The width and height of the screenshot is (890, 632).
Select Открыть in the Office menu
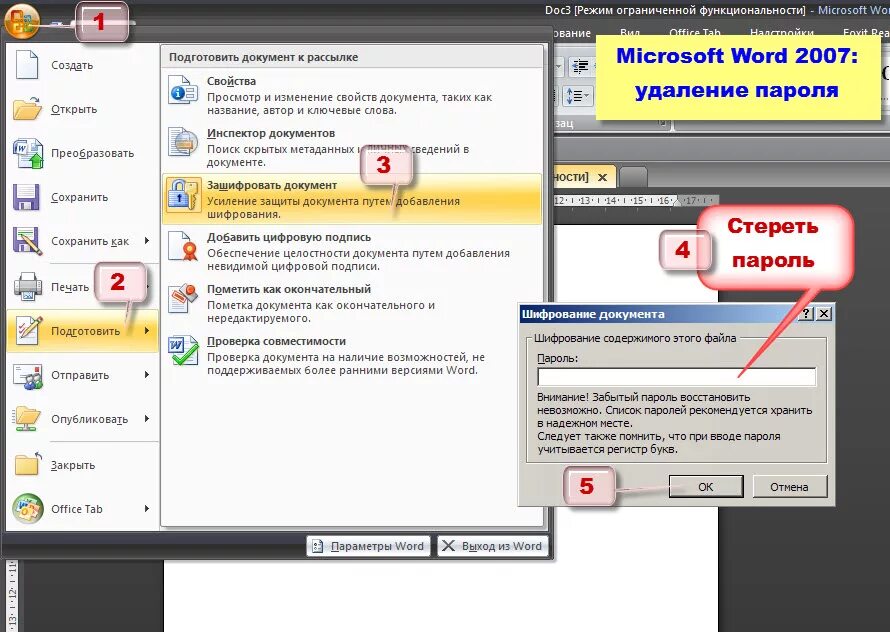pyautogui.click(x=82, y=108)
